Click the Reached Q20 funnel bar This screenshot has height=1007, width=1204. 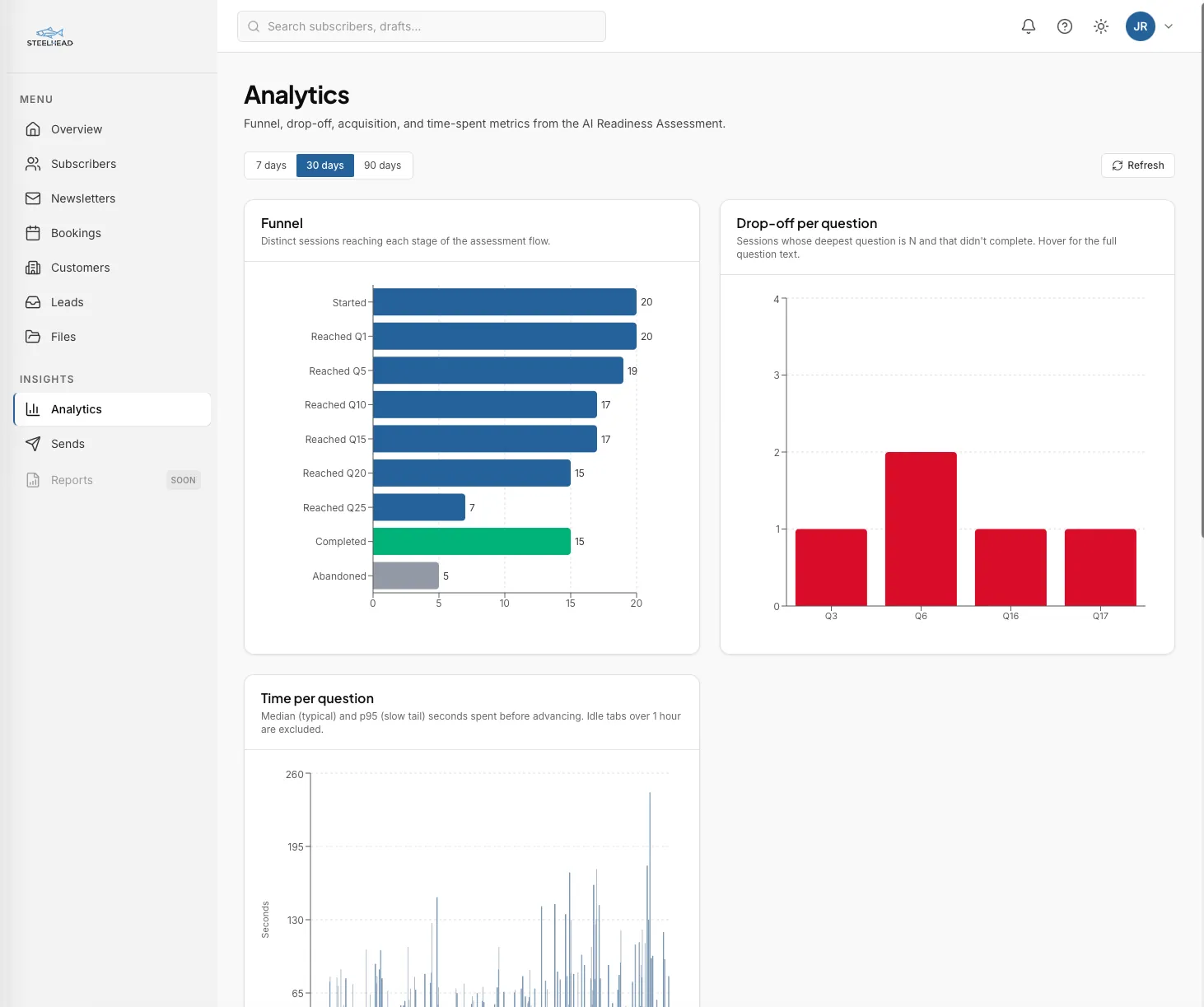pyautogui.click(x=472, y=473)
